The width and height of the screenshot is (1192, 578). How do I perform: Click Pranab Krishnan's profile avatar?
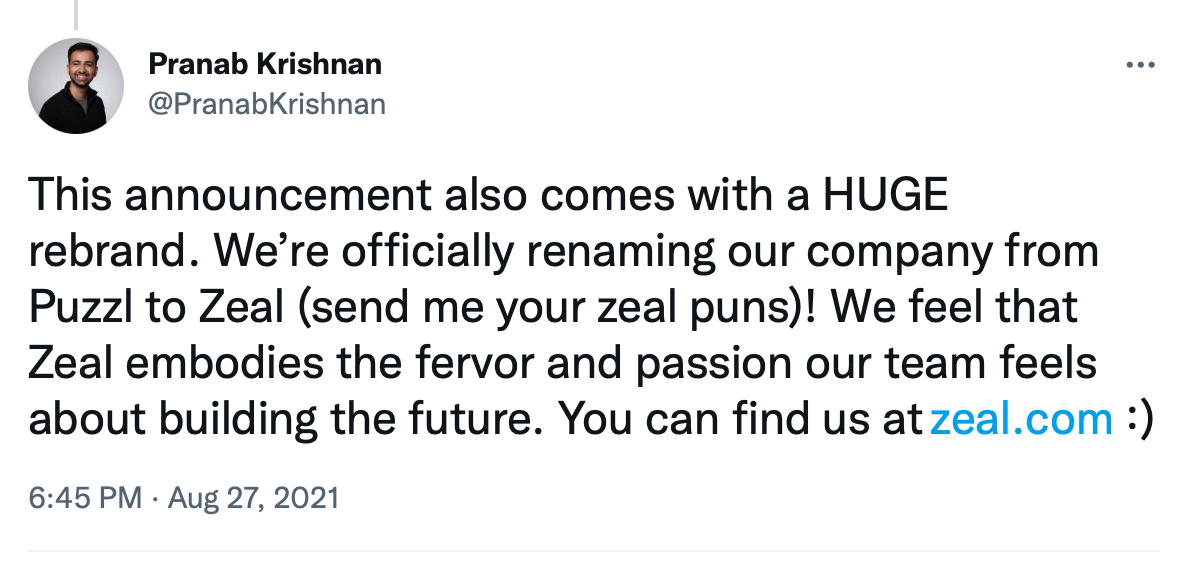(76, 86)
